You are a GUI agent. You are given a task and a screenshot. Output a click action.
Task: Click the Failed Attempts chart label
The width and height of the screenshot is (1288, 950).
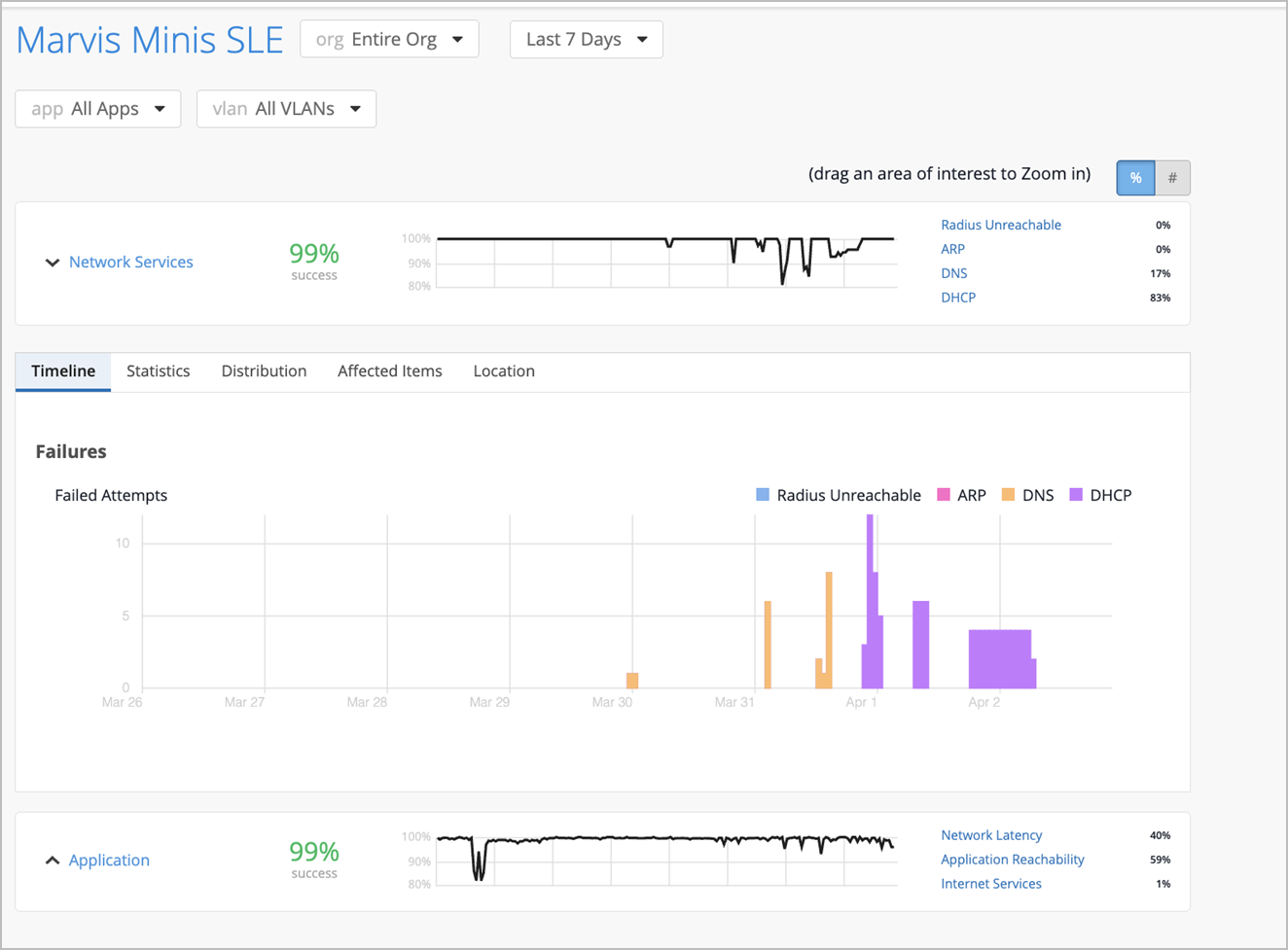(x=111, y=495)
